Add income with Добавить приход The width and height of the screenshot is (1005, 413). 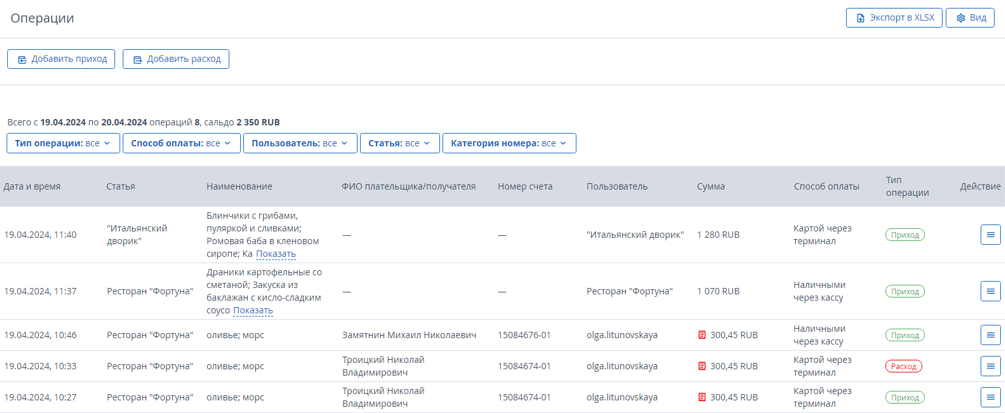click(x=62, y=59)
